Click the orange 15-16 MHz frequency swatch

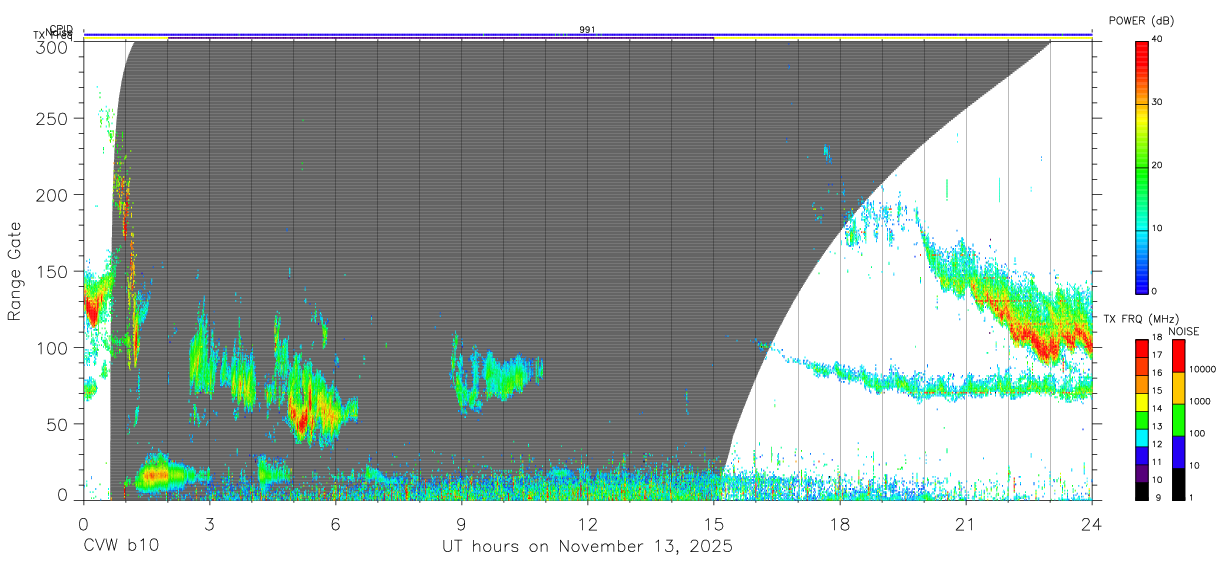1141,384
